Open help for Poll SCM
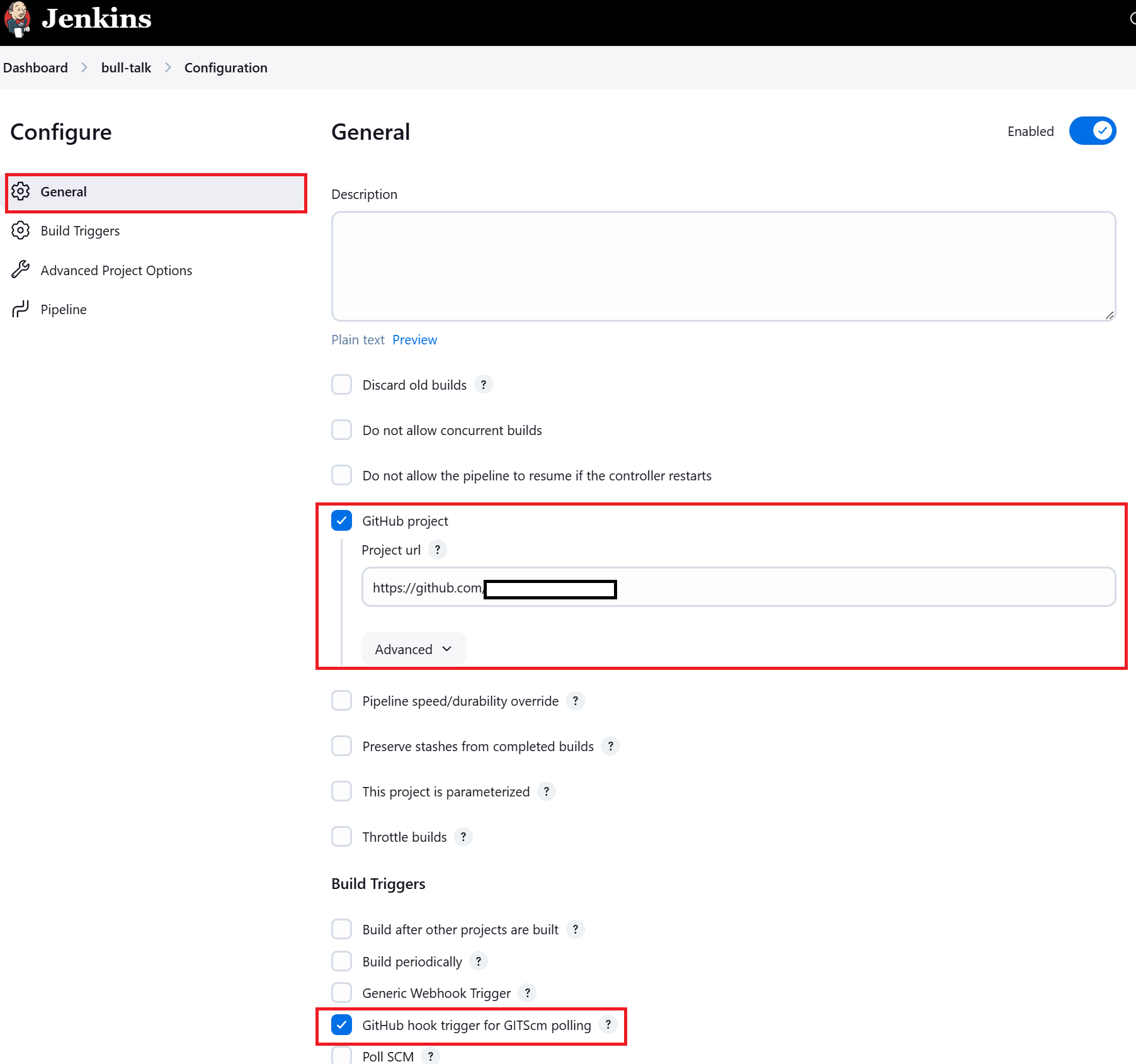This screenshot has width=1136, height=1064. click(x=430, y=1056)
